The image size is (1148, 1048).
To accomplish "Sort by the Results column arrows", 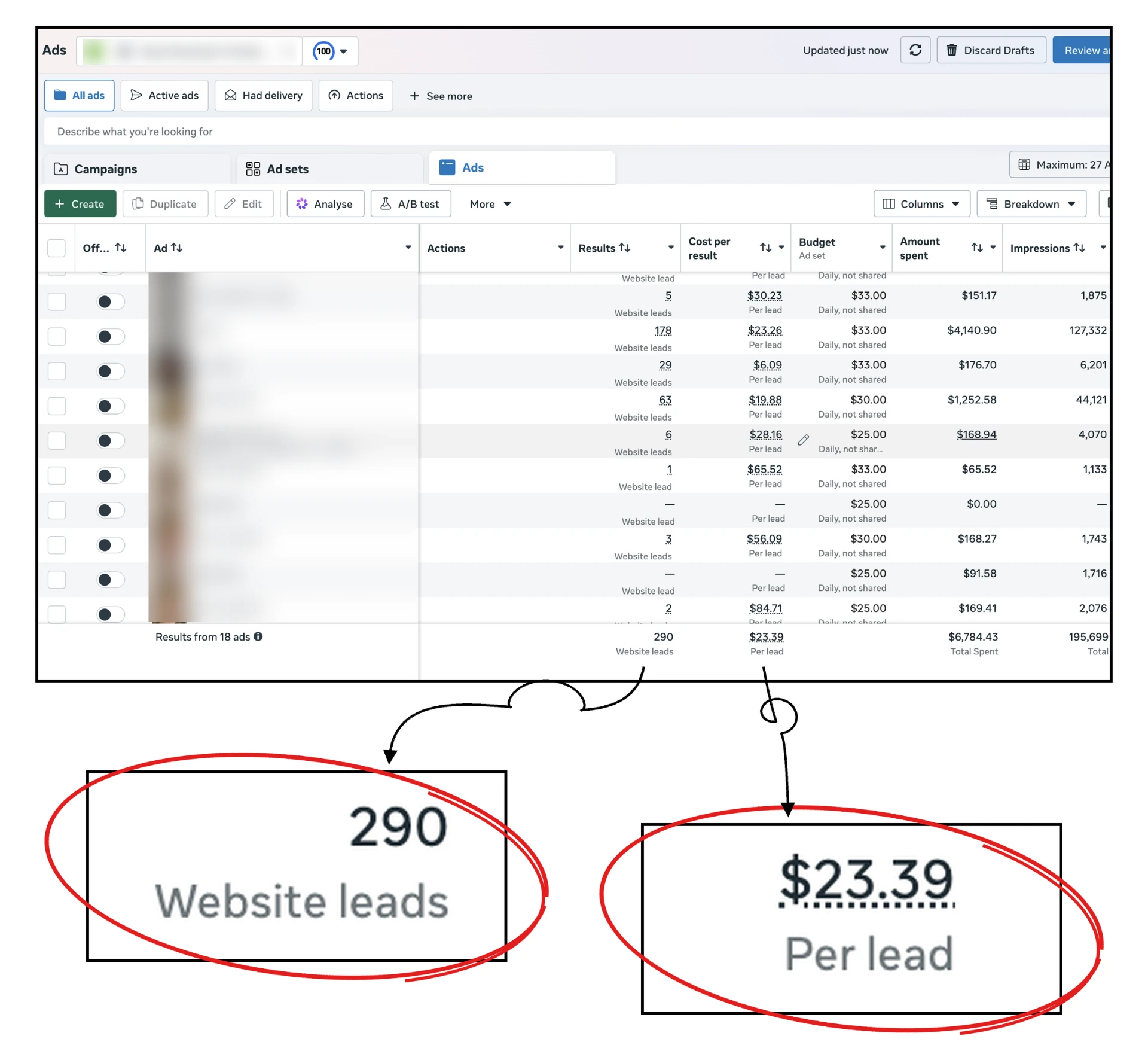I will pyautogui.click(x=624, y=248).
